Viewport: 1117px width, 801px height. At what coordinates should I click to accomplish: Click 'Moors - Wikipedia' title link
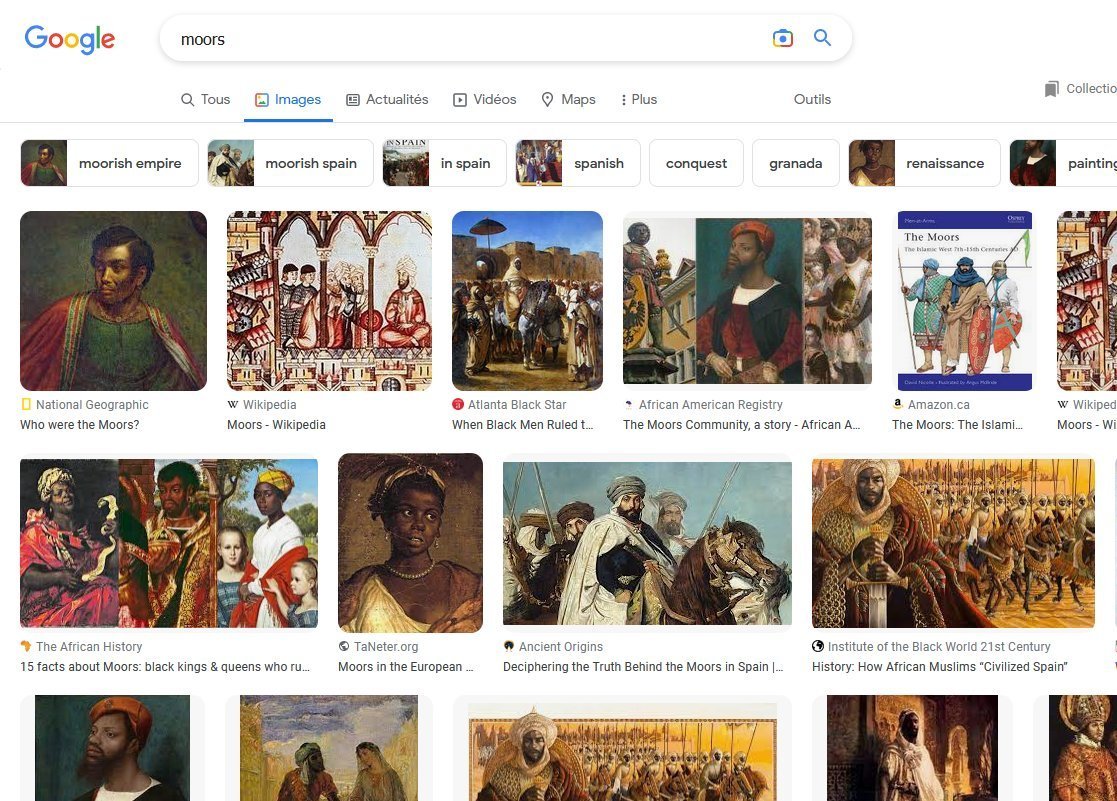coord(276,425)
